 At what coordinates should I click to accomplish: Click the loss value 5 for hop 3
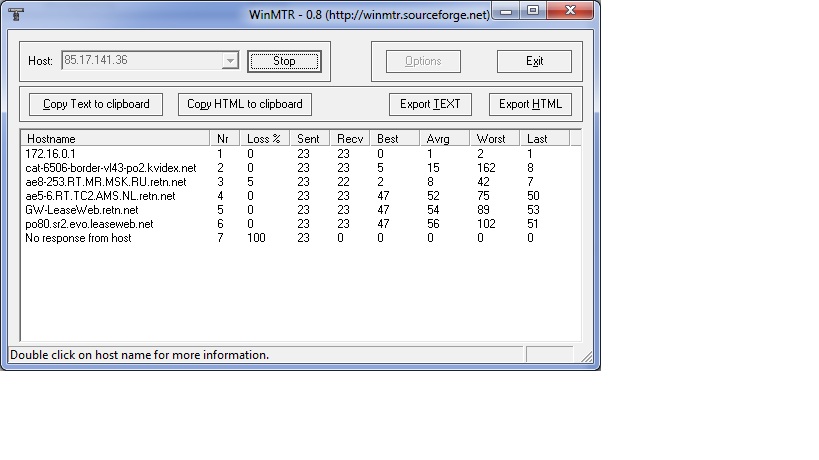pyautogui.click(x=250, y=182)
